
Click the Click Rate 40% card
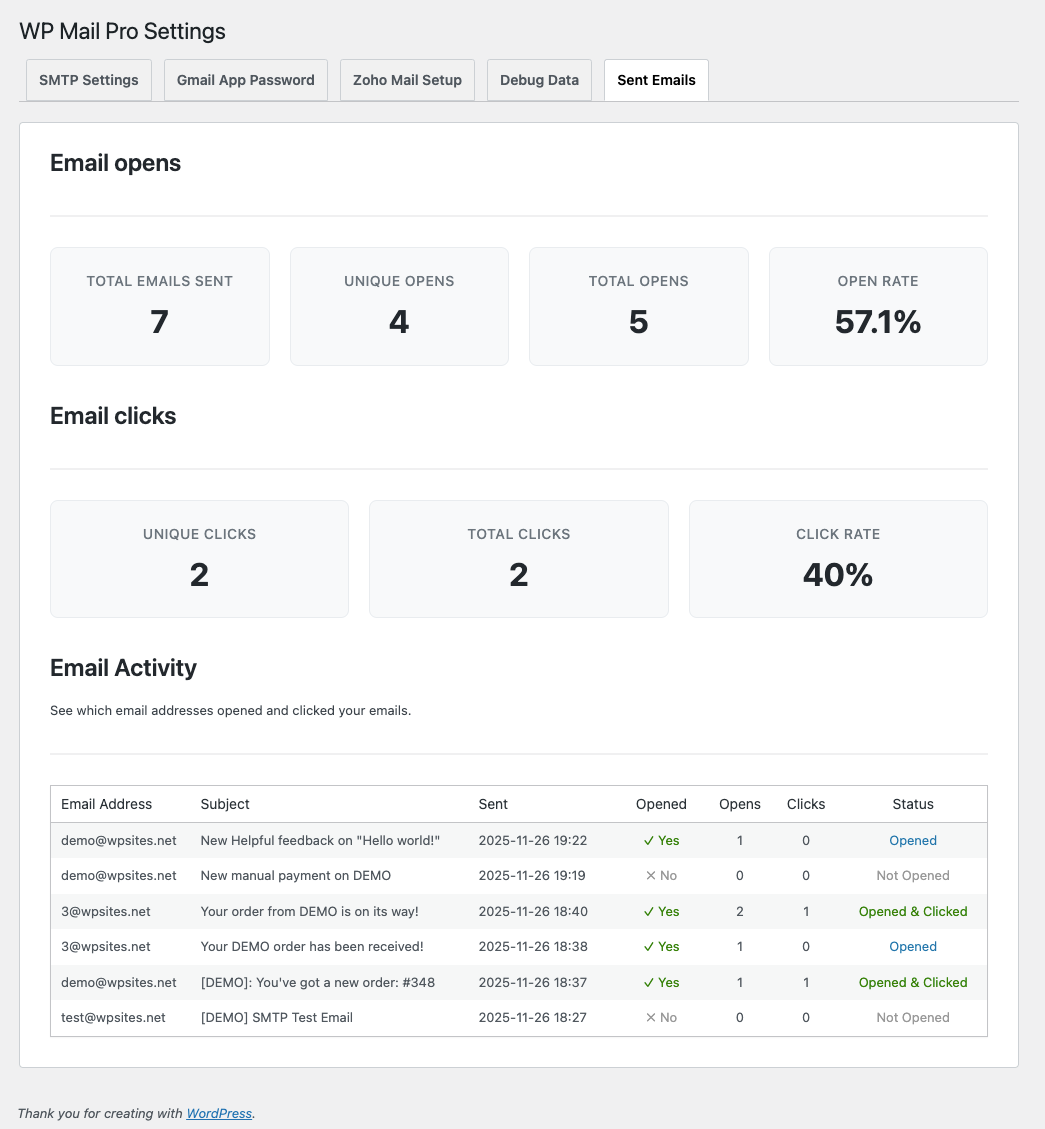click(838, 559)
